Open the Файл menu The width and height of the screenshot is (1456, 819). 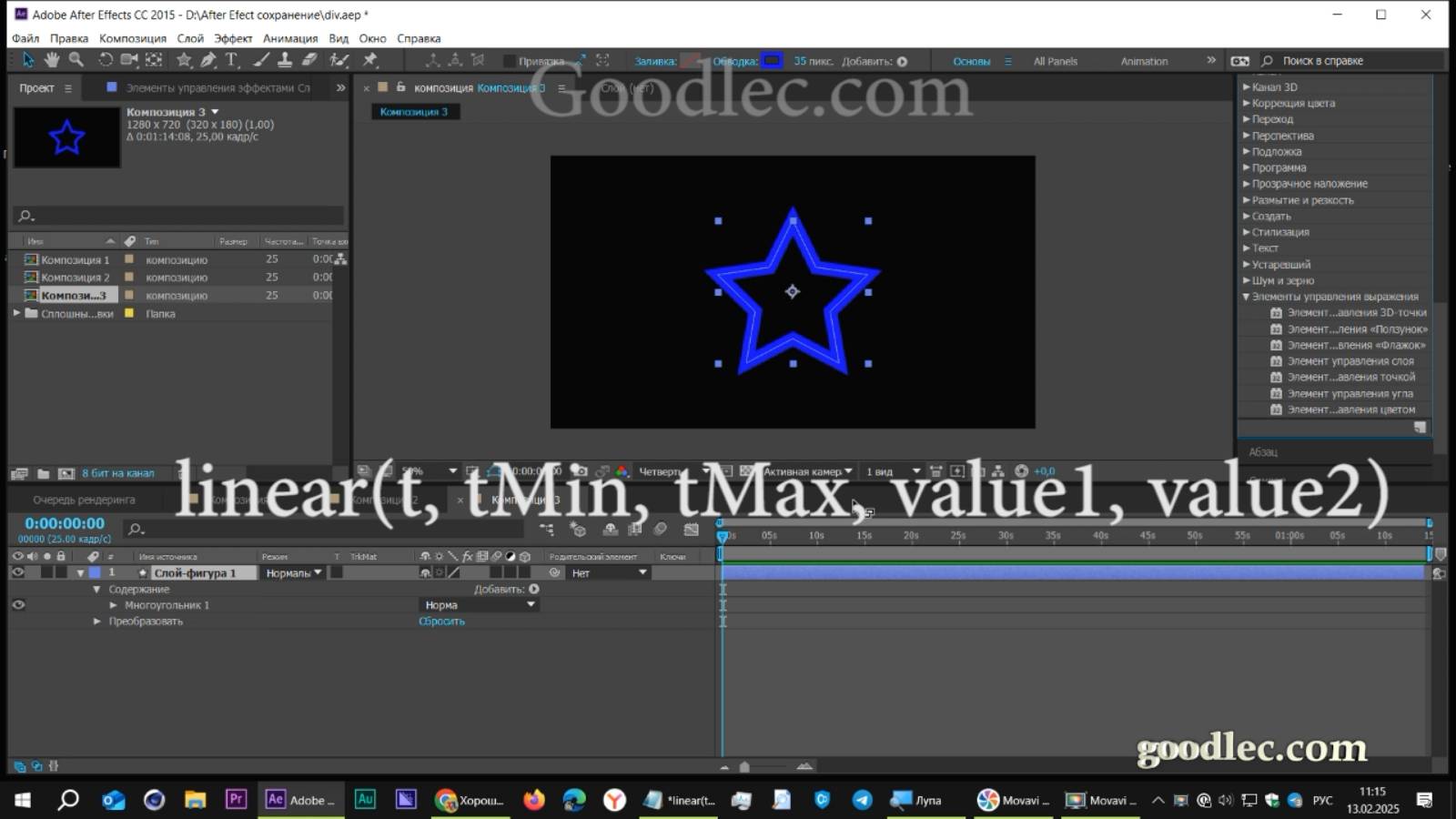click(x=25, y=38)
